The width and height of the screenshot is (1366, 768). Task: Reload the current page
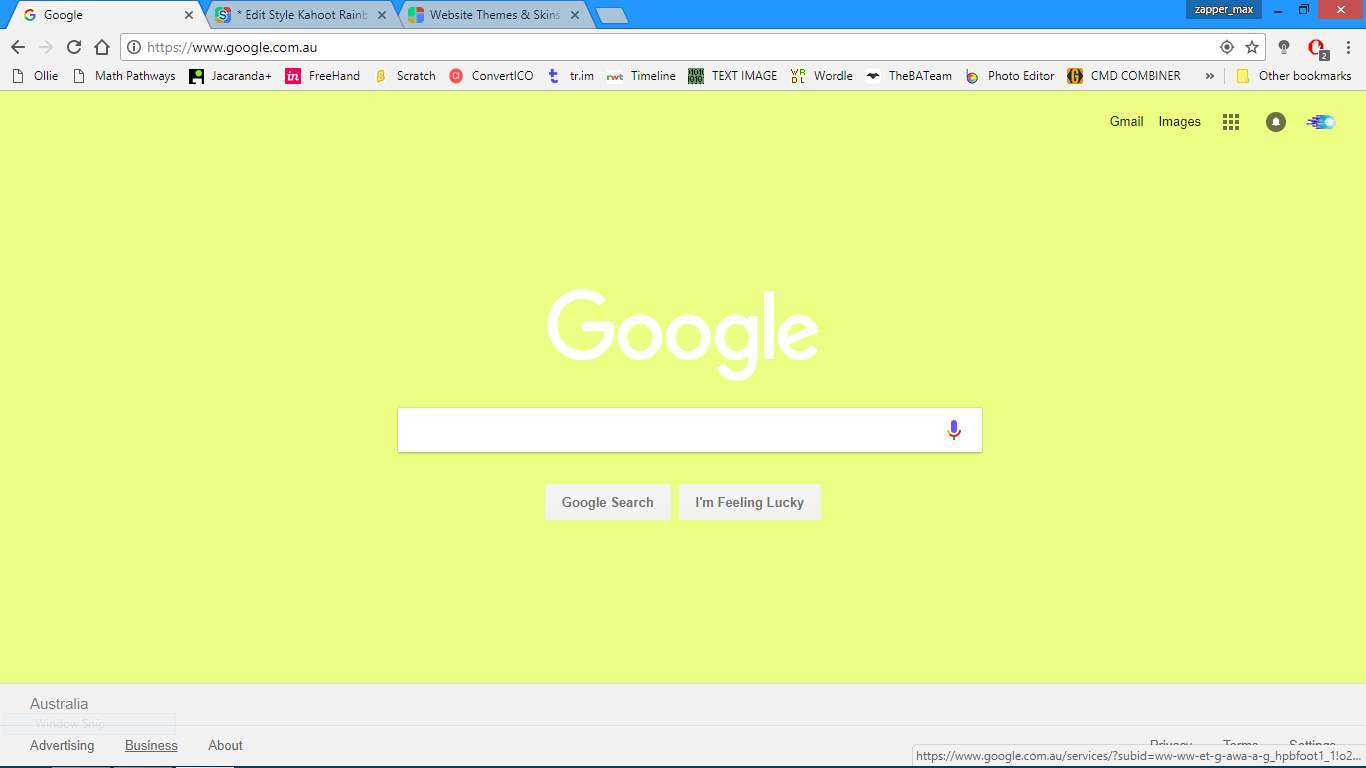point(74,47)
